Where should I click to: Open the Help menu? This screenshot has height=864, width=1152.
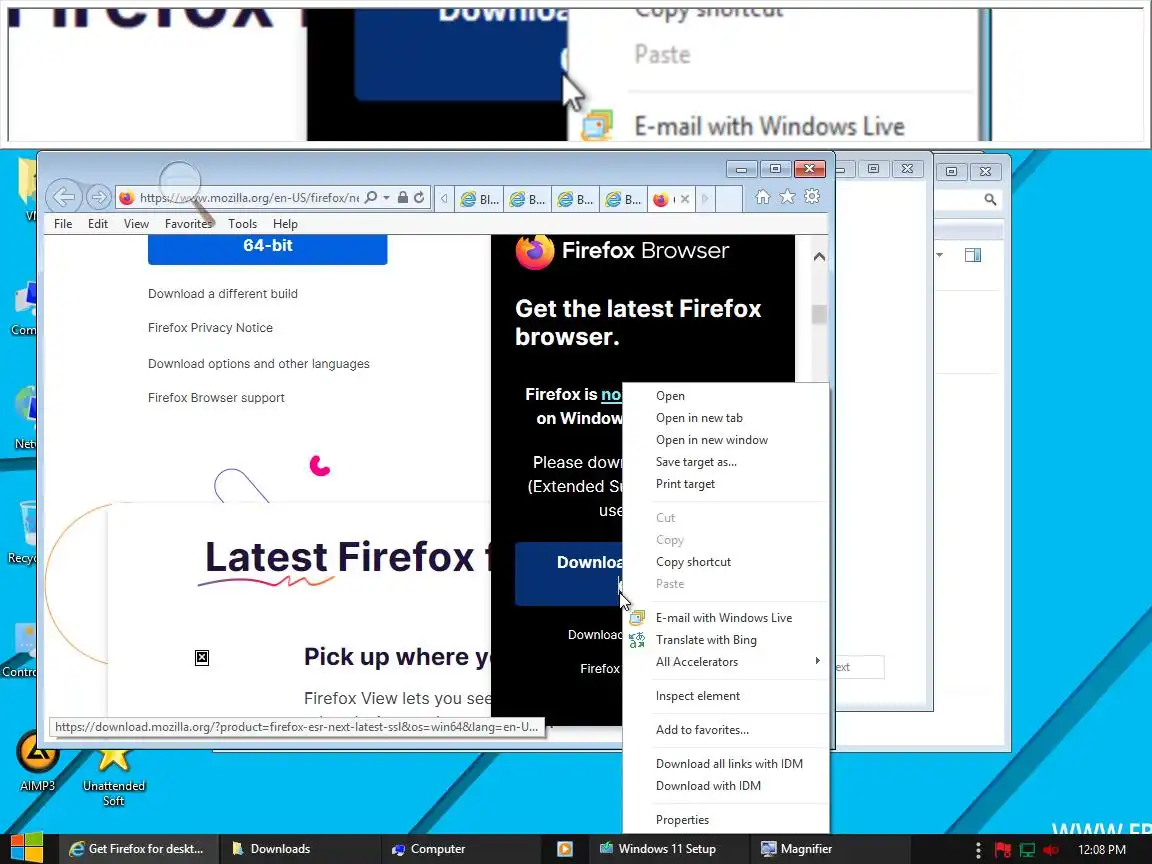click(x=285, y=224)
